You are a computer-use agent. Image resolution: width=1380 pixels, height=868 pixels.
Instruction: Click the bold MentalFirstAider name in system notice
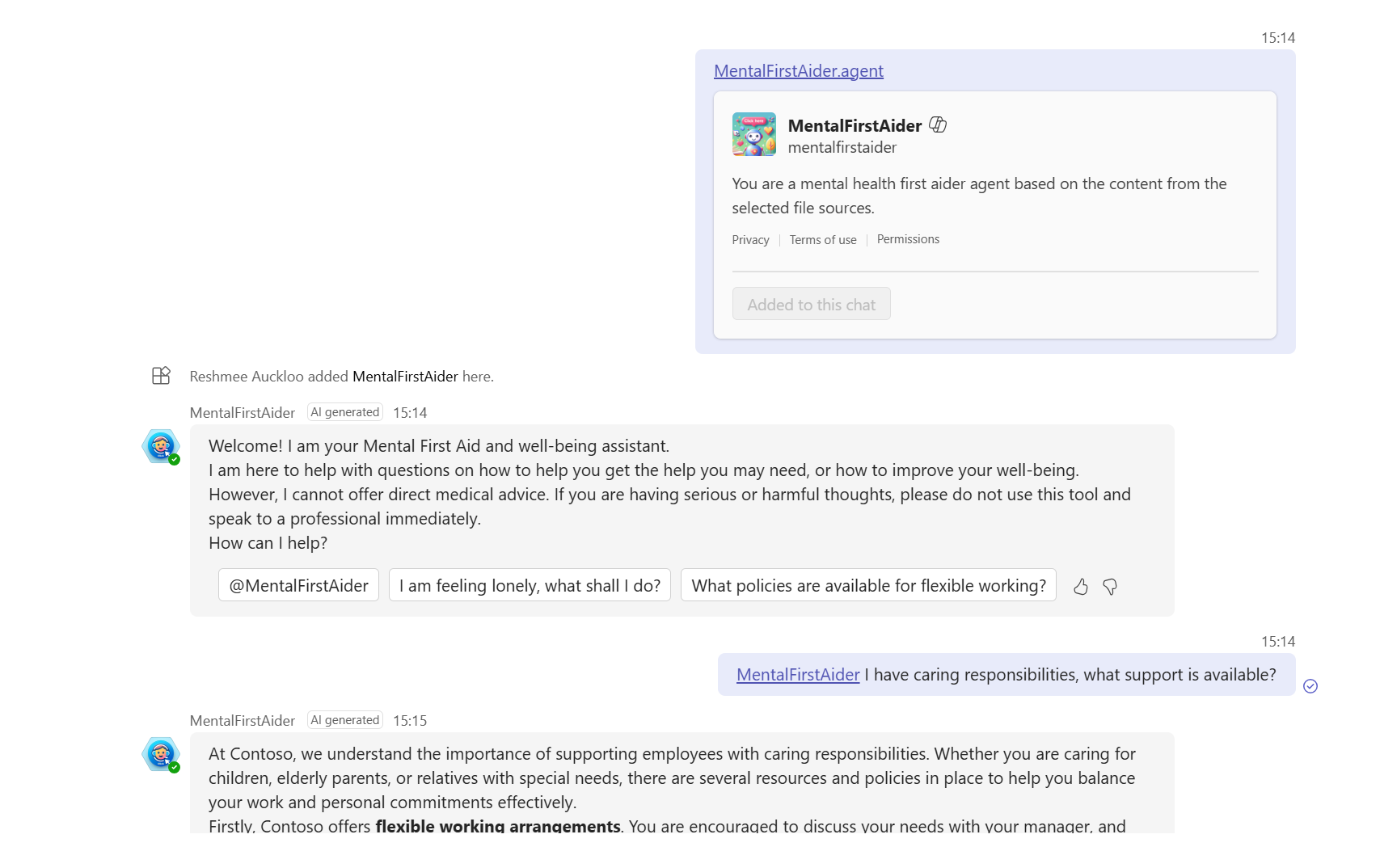coord(405,377)
